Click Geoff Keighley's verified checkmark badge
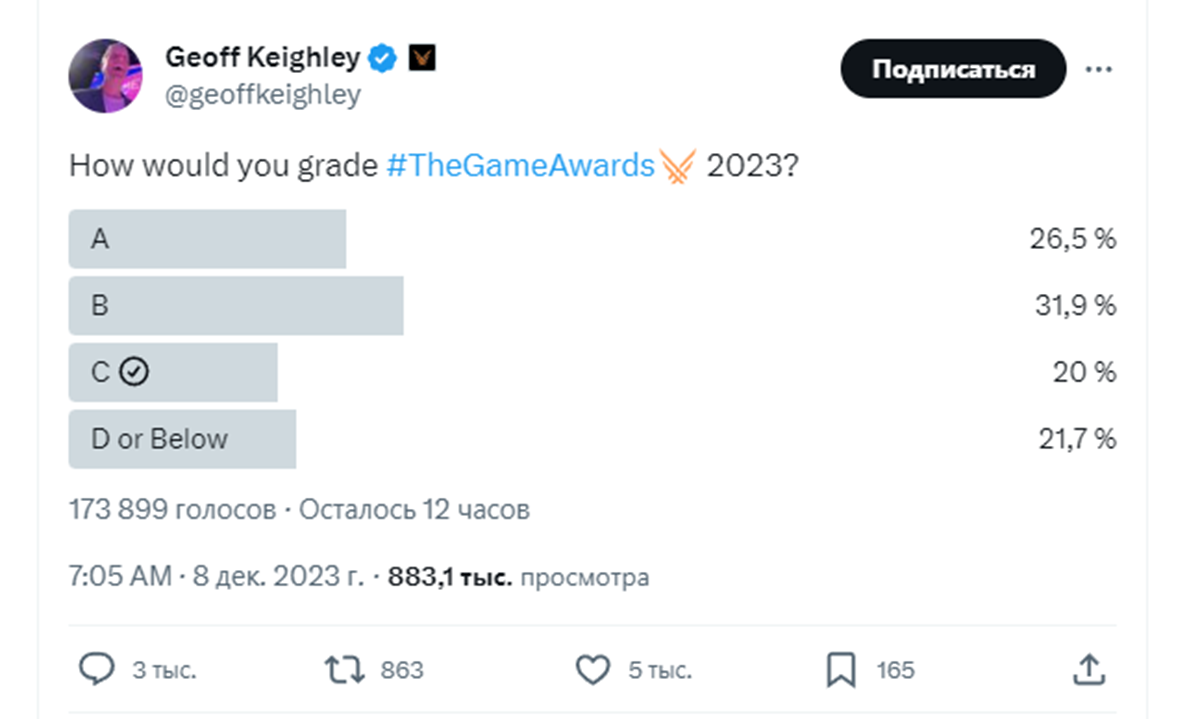 [x=383, y=58]
